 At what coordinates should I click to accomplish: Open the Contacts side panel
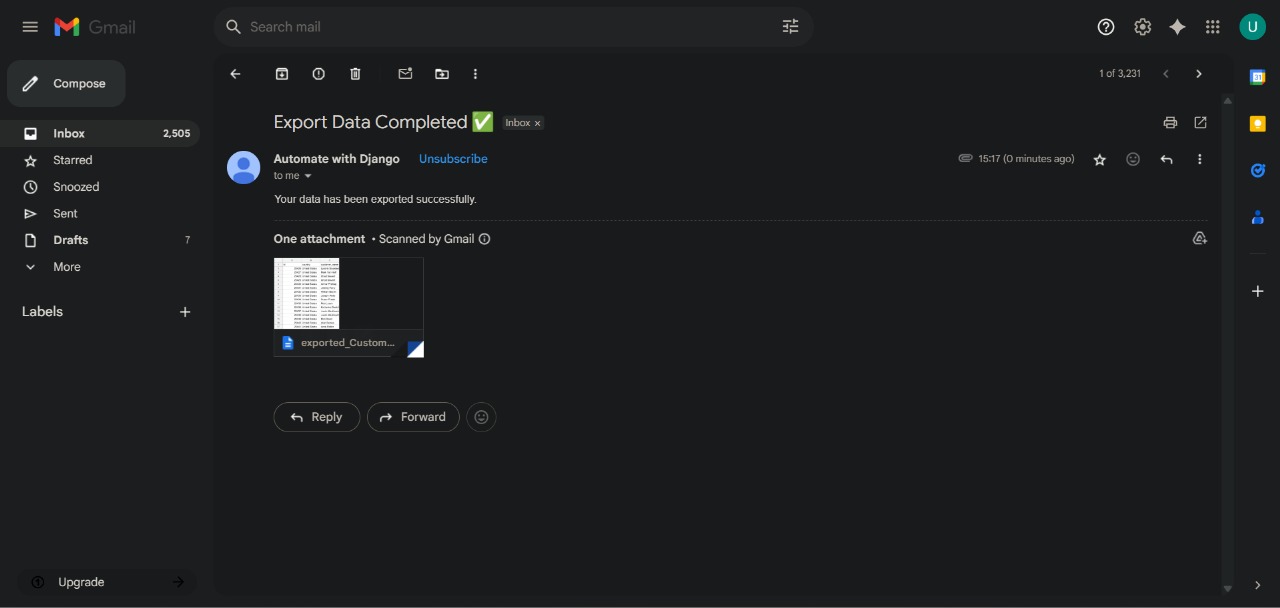point(1258,217)
